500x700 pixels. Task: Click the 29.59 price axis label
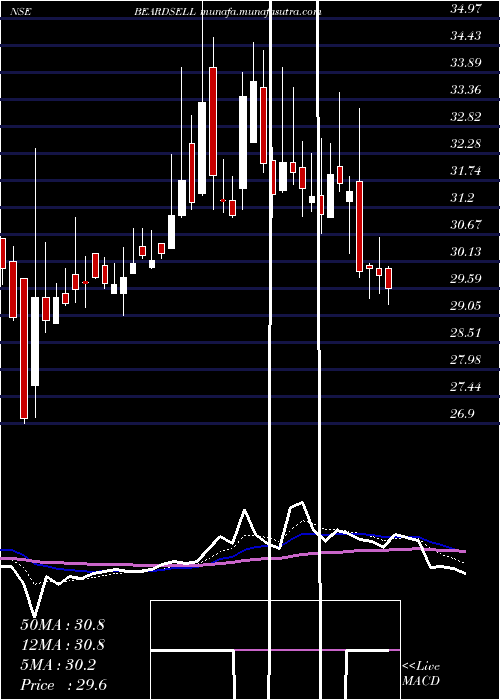pos(466,279)
